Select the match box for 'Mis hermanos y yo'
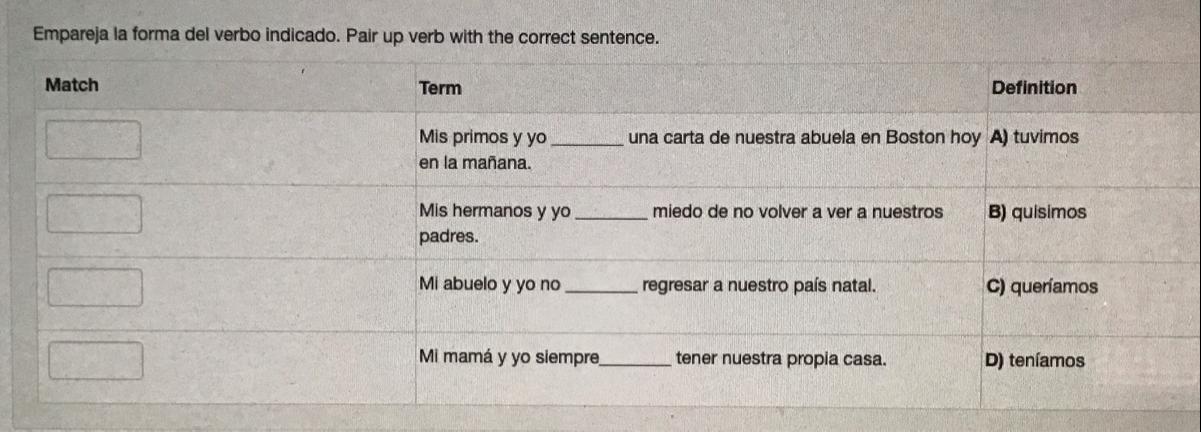 coord(97,215)
